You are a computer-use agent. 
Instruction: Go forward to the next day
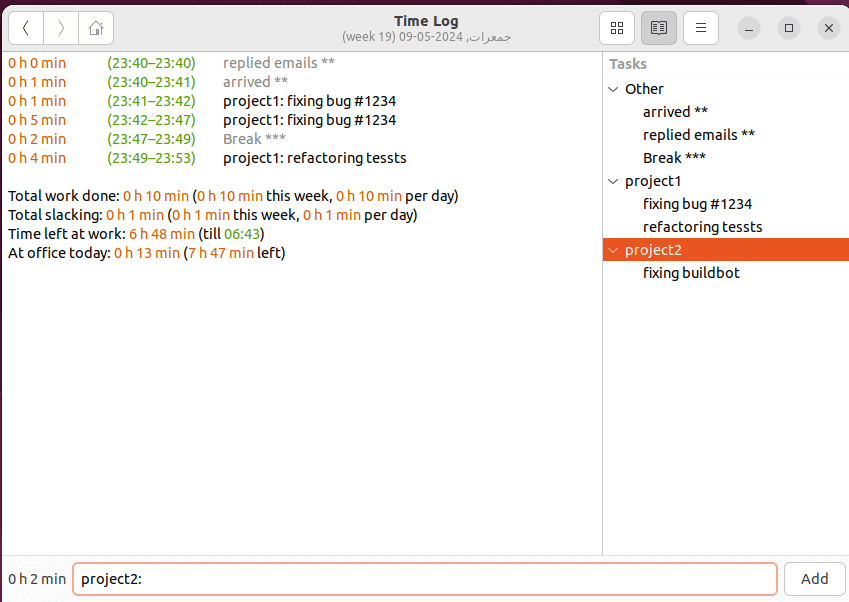pos(60,28)
